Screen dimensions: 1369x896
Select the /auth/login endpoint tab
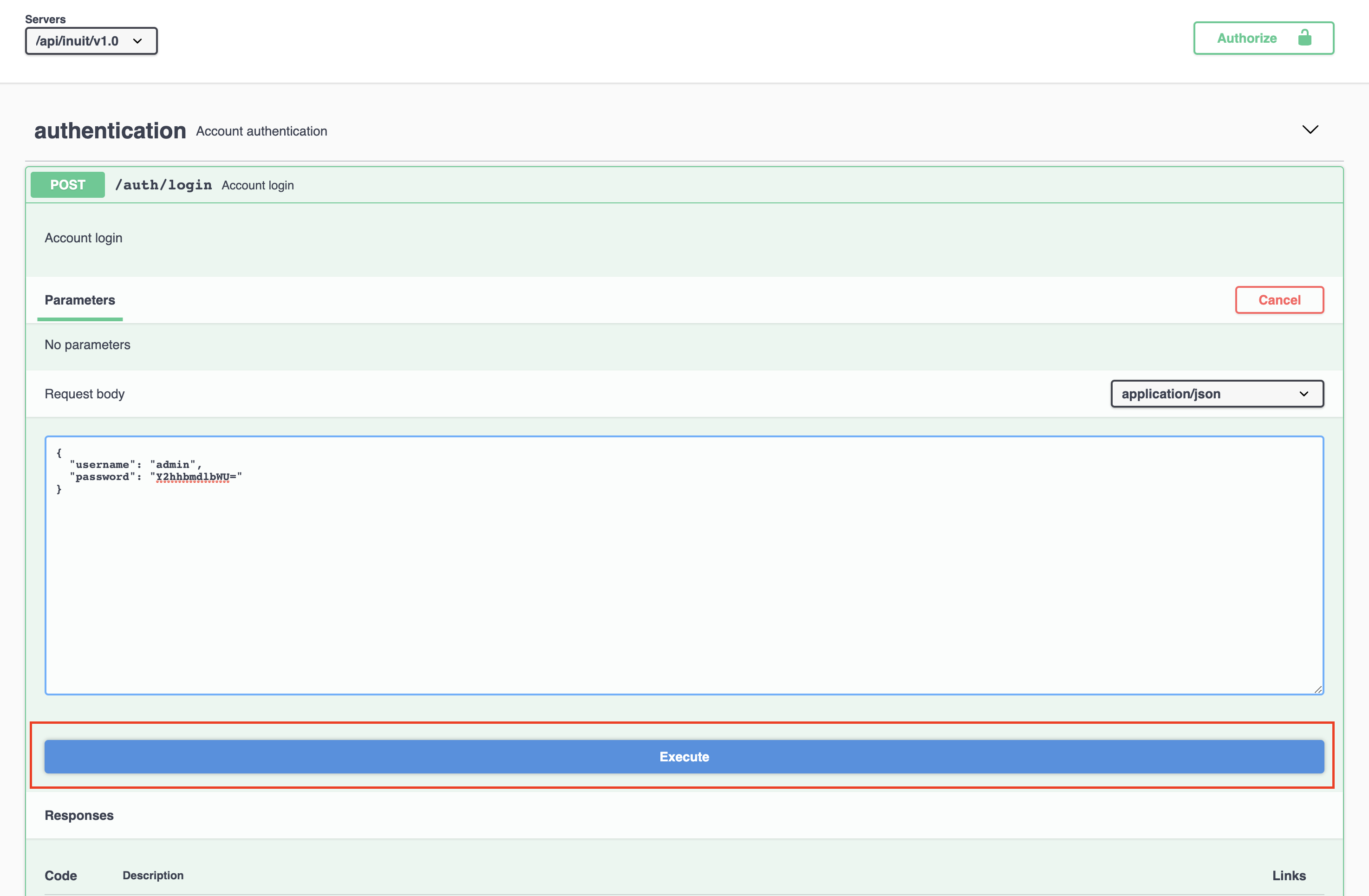[163, 185]
